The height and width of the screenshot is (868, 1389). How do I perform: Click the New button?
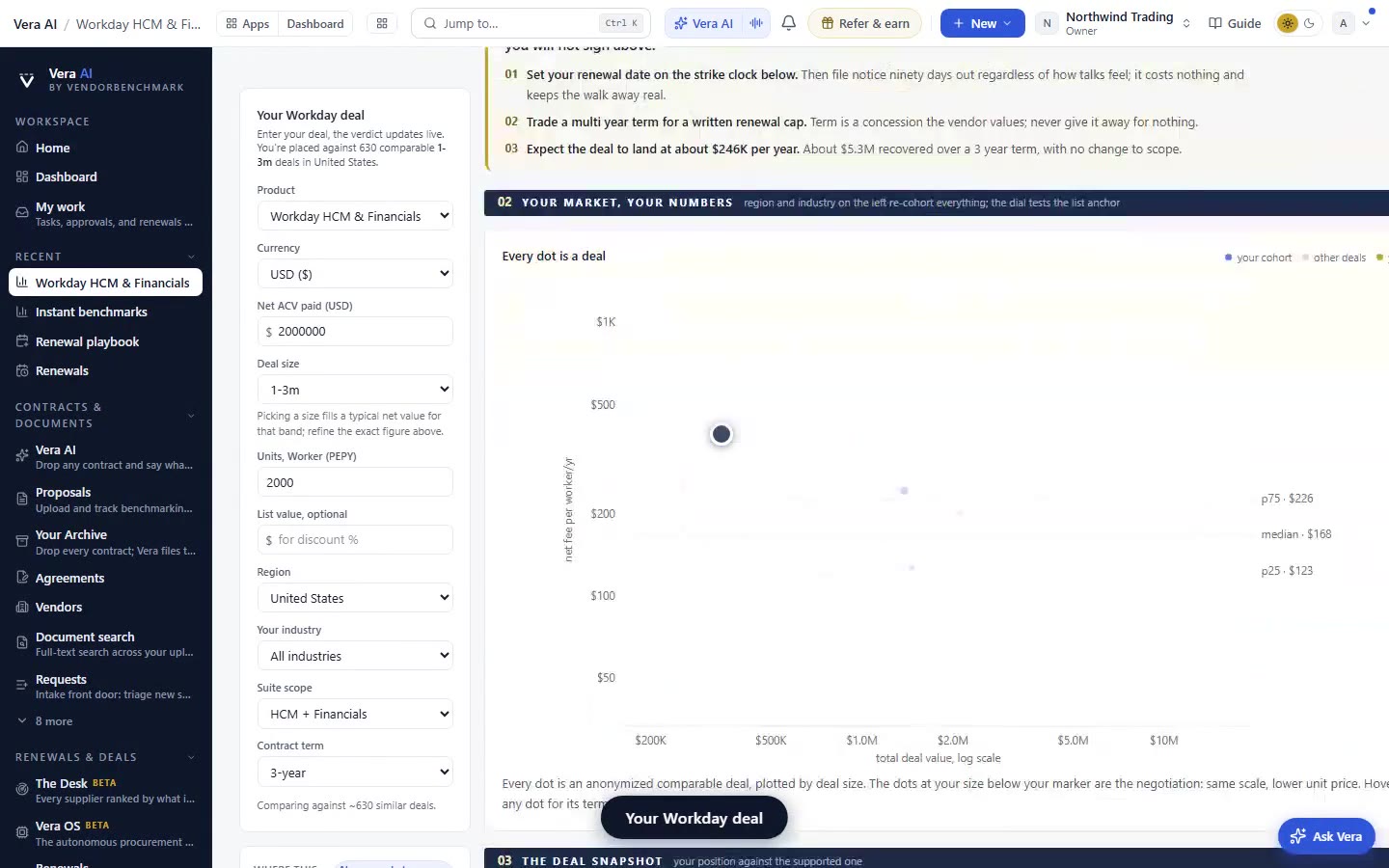click(x=982, y=23)
